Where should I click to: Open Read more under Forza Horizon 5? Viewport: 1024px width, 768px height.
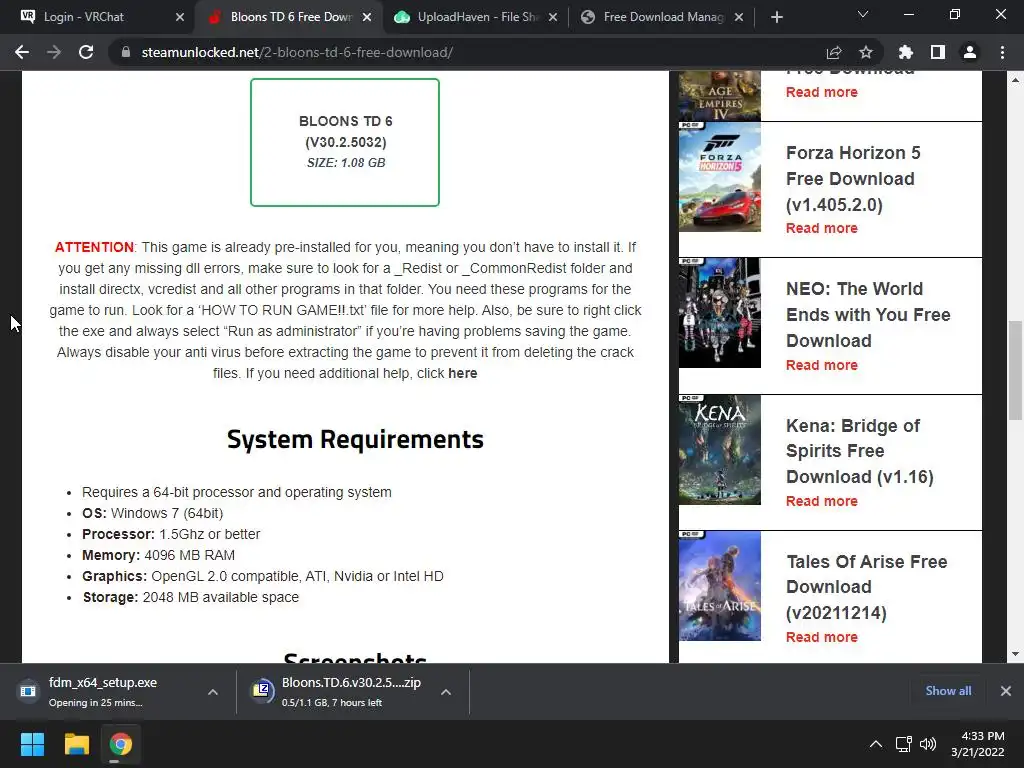point(822,228)
